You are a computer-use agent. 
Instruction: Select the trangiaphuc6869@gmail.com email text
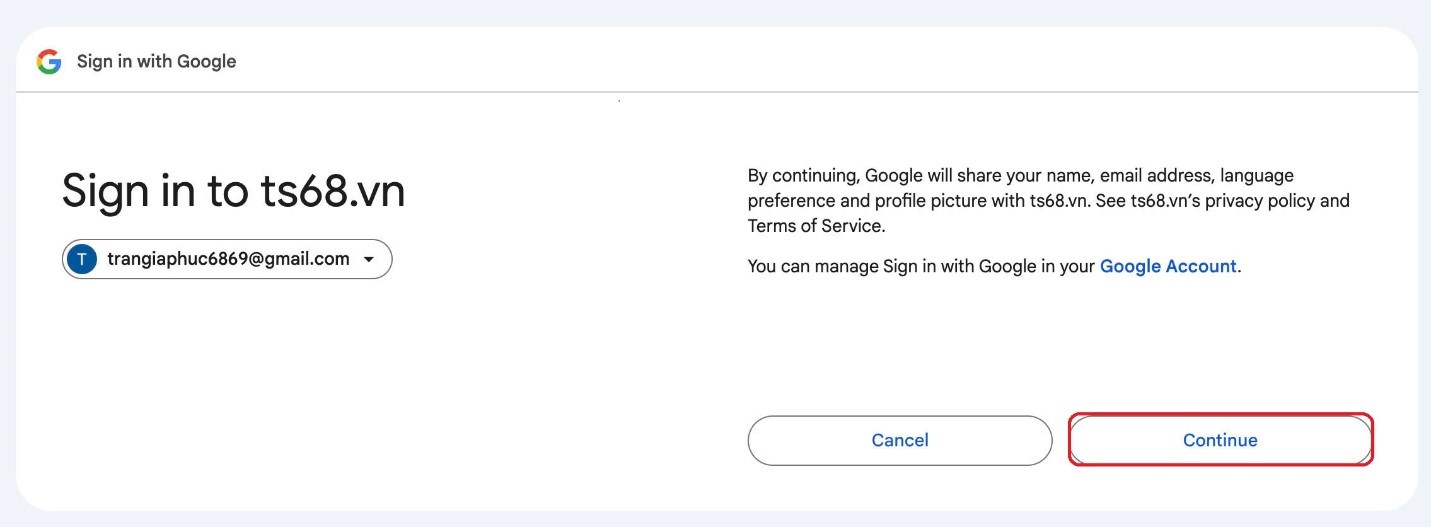pyautogui.click(x=228, y=260)
